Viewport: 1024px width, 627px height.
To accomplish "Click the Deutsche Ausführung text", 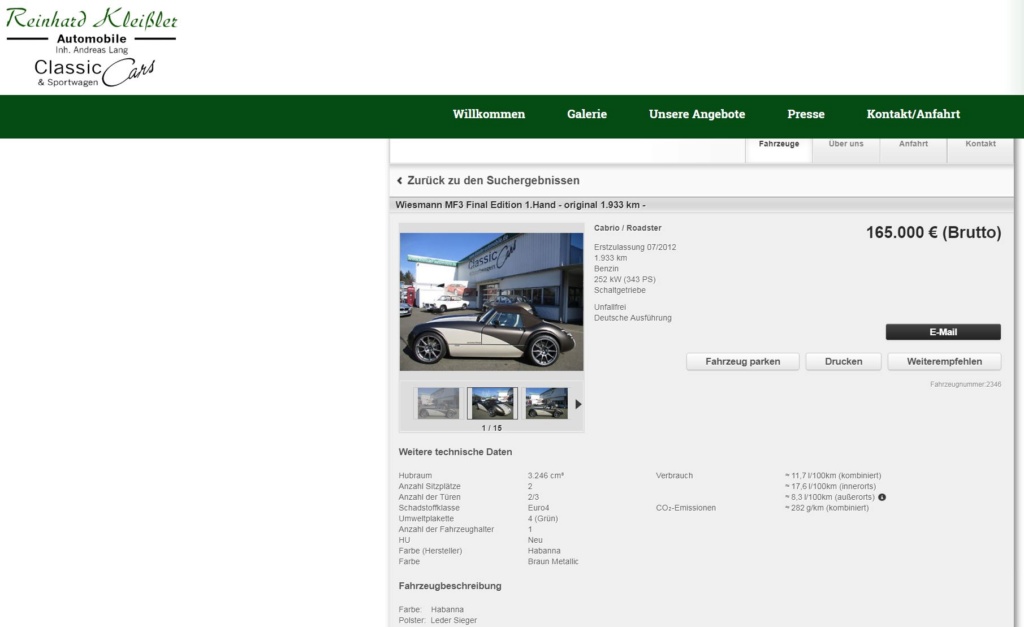I will tap(632, 318).
